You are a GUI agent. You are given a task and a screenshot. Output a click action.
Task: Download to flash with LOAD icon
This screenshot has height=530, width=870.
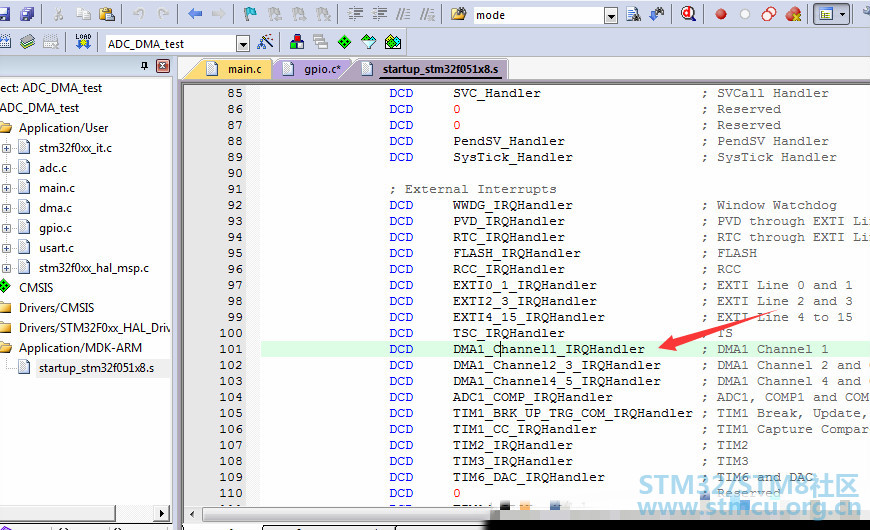click(x=82, y=42)
